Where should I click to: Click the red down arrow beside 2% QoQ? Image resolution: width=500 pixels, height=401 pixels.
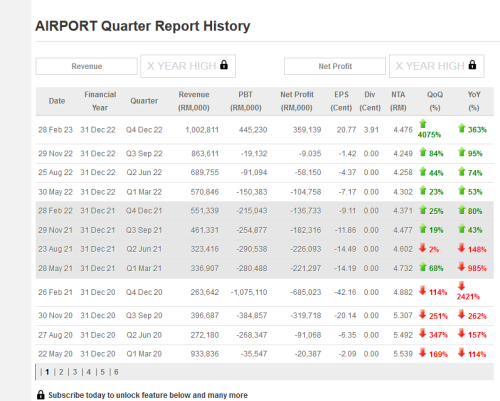coord(423,248)
